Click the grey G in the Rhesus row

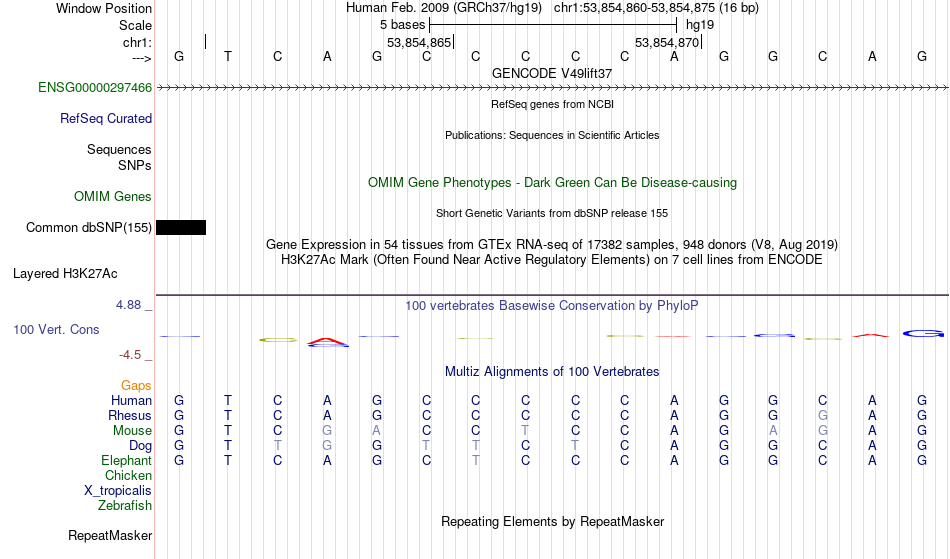pos(822,416)
